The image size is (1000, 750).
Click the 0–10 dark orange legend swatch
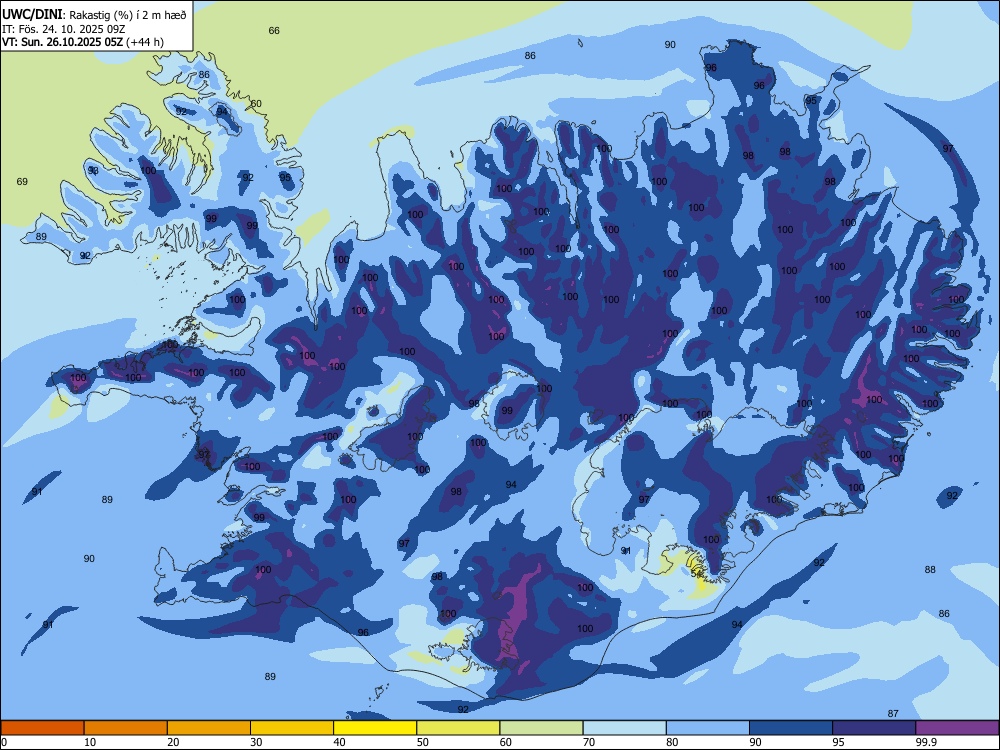42,728
